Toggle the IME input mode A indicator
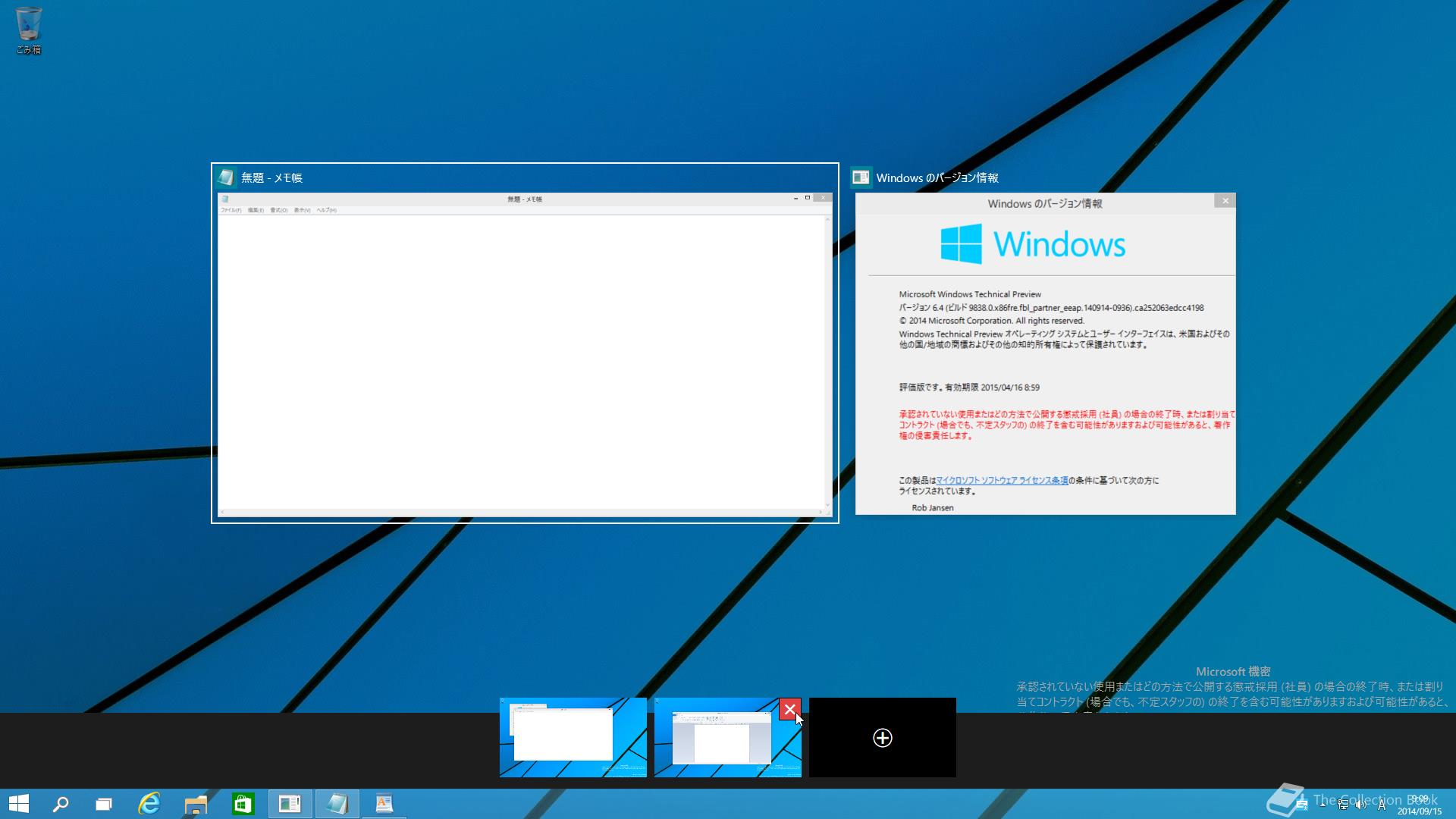The image size is (1456, 819). (x=1382, y=805)
